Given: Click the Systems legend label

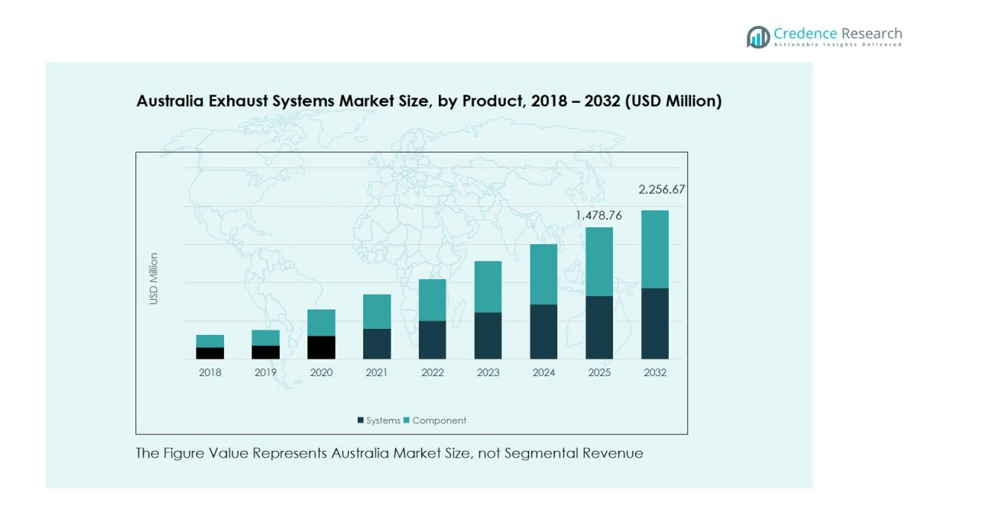Looking at the screenshot, I should [x=383, y=421].
